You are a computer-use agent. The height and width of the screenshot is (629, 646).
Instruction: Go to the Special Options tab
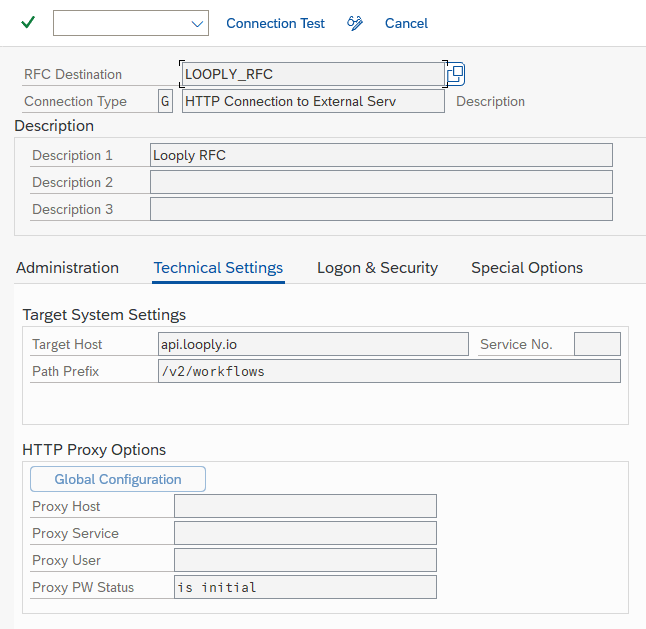pyautogui.click(x=527, y=267)
